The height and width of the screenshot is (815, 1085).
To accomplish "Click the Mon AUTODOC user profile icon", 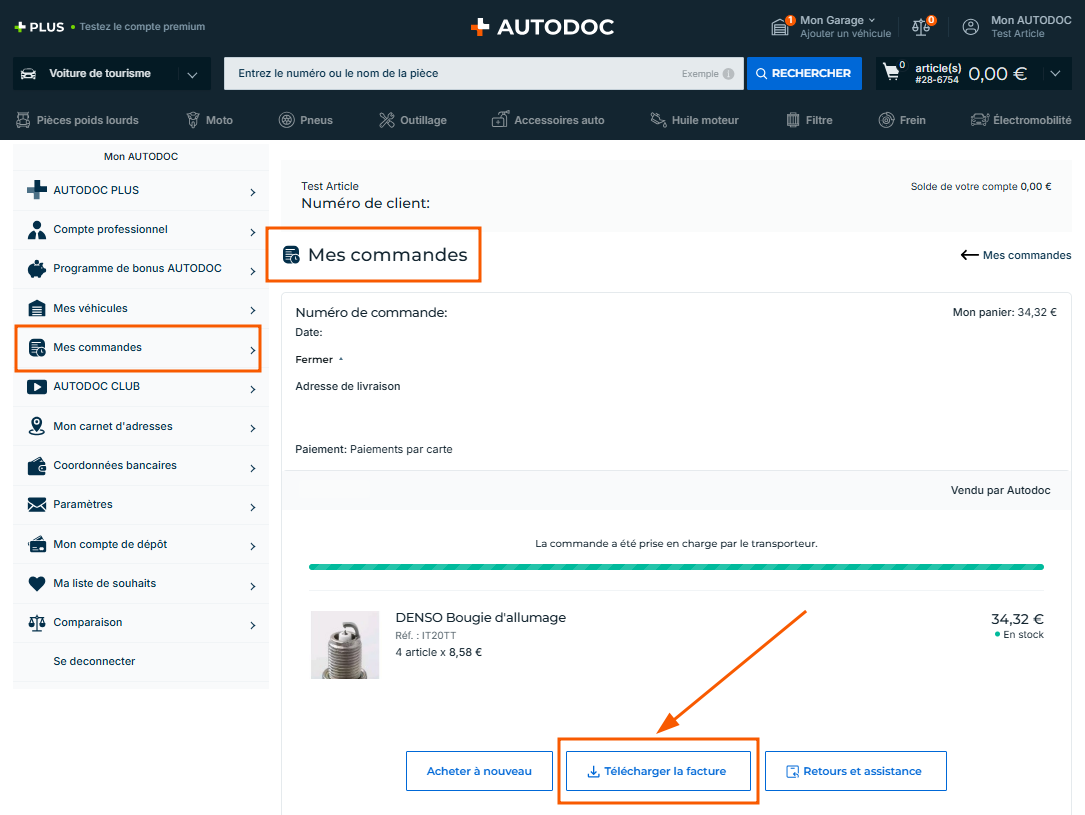I will (x=970, y=27).
